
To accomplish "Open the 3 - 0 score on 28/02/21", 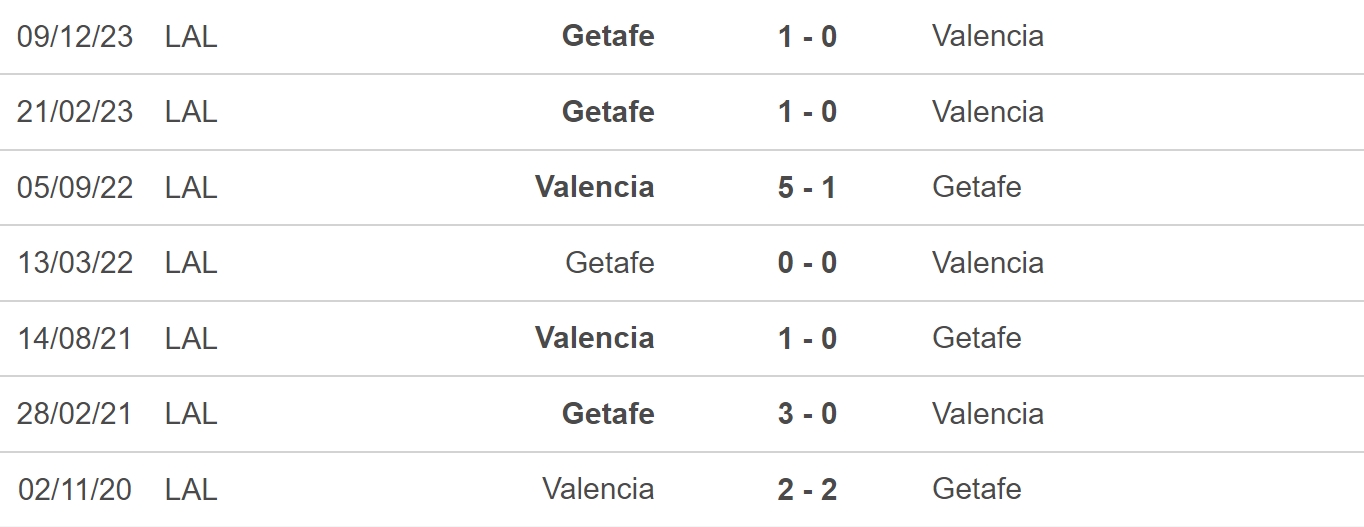I will coord(807,414).
